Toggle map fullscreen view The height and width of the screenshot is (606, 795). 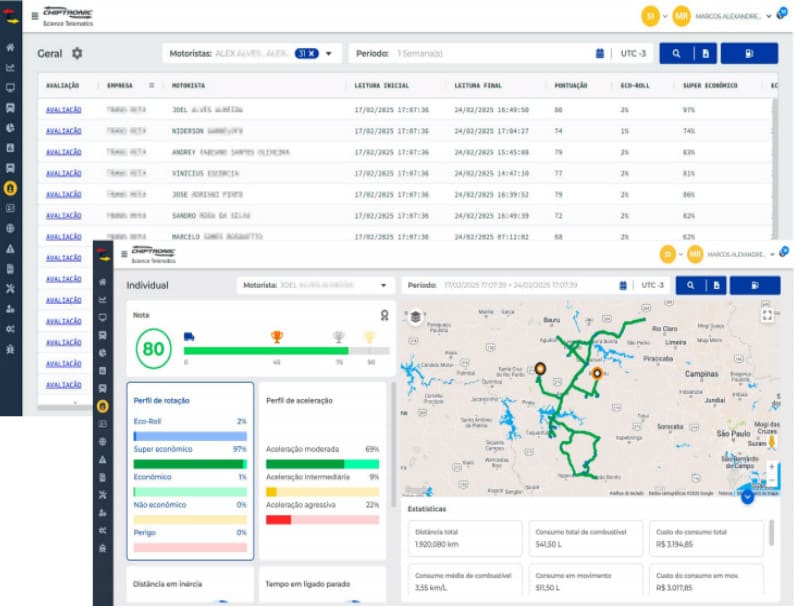coord(767,315)
